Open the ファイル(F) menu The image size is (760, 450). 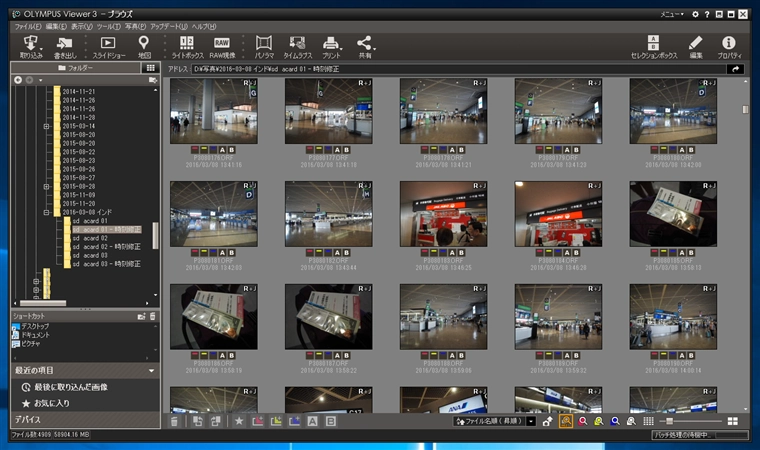[28, 26]
